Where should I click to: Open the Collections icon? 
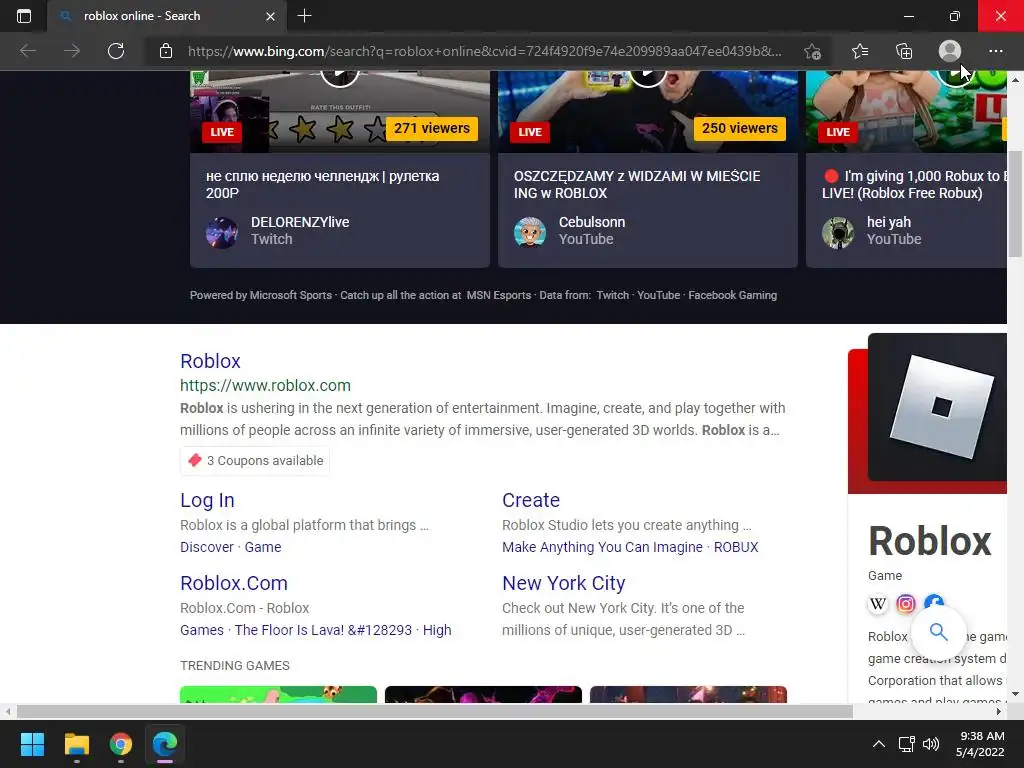(904, 51)
